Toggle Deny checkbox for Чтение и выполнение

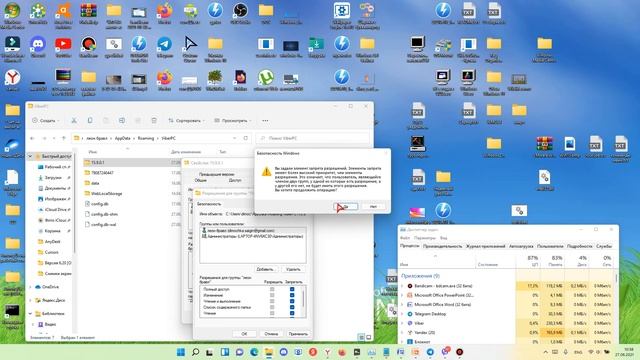pyautogui.click(x=292, y=301)
